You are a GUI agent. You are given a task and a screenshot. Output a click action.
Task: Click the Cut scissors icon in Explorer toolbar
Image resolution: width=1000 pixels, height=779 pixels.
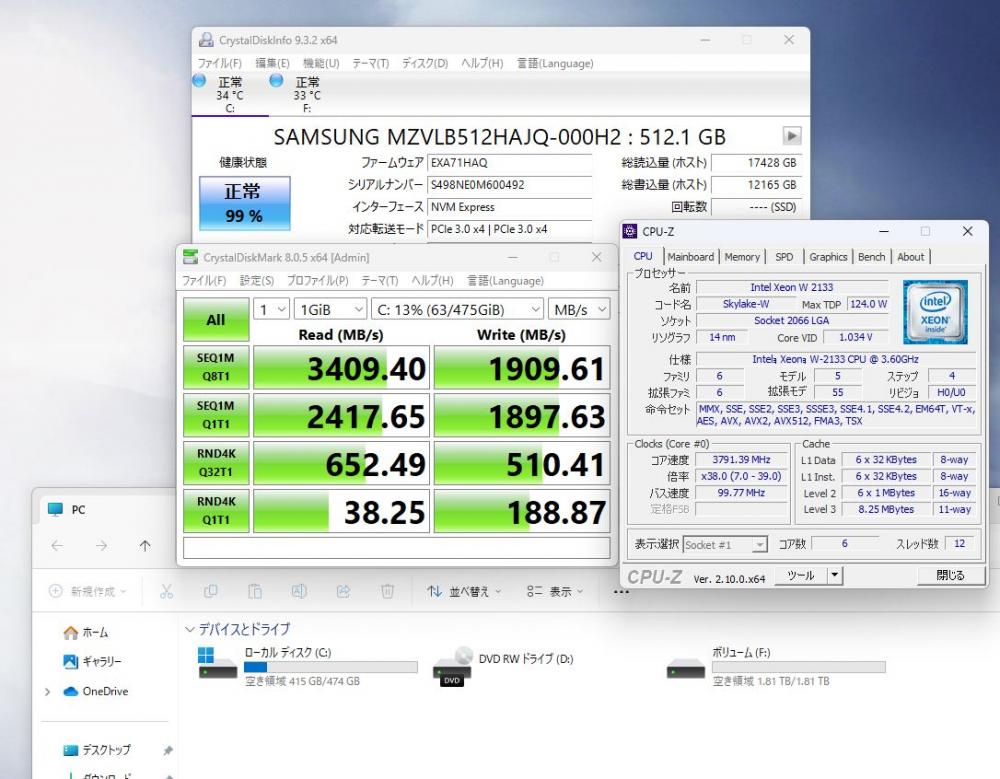click(x=166, y=591)
